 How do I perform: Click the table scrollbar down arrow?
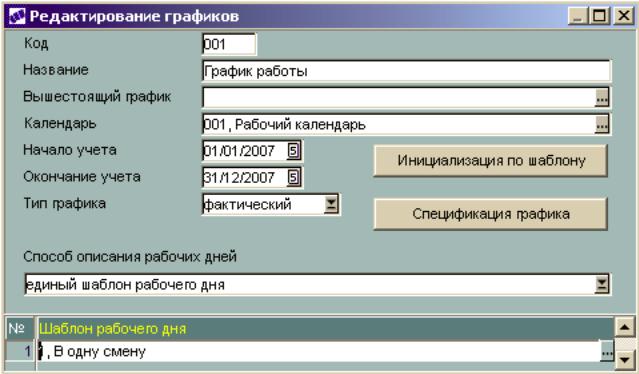[x=625, y=359]
